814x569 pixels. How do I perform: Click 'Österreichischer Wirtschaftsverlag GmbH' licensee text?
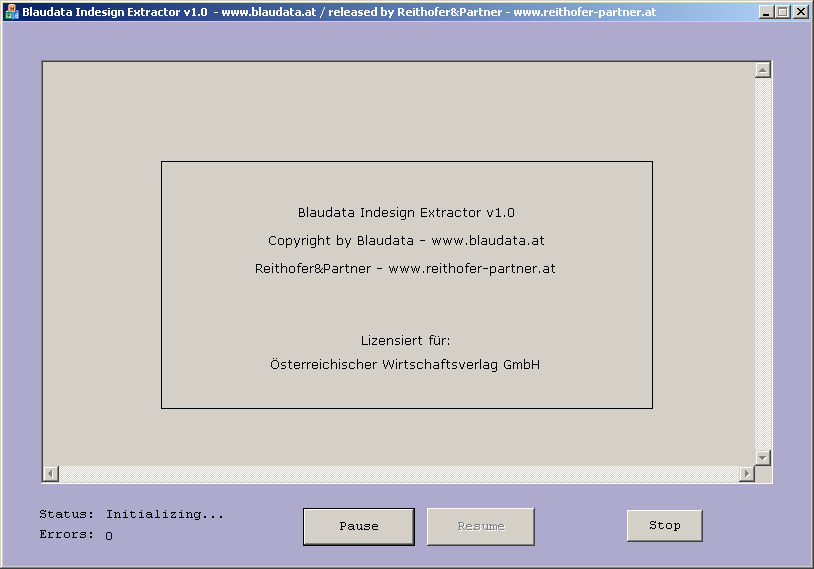[x=405, y=364]
